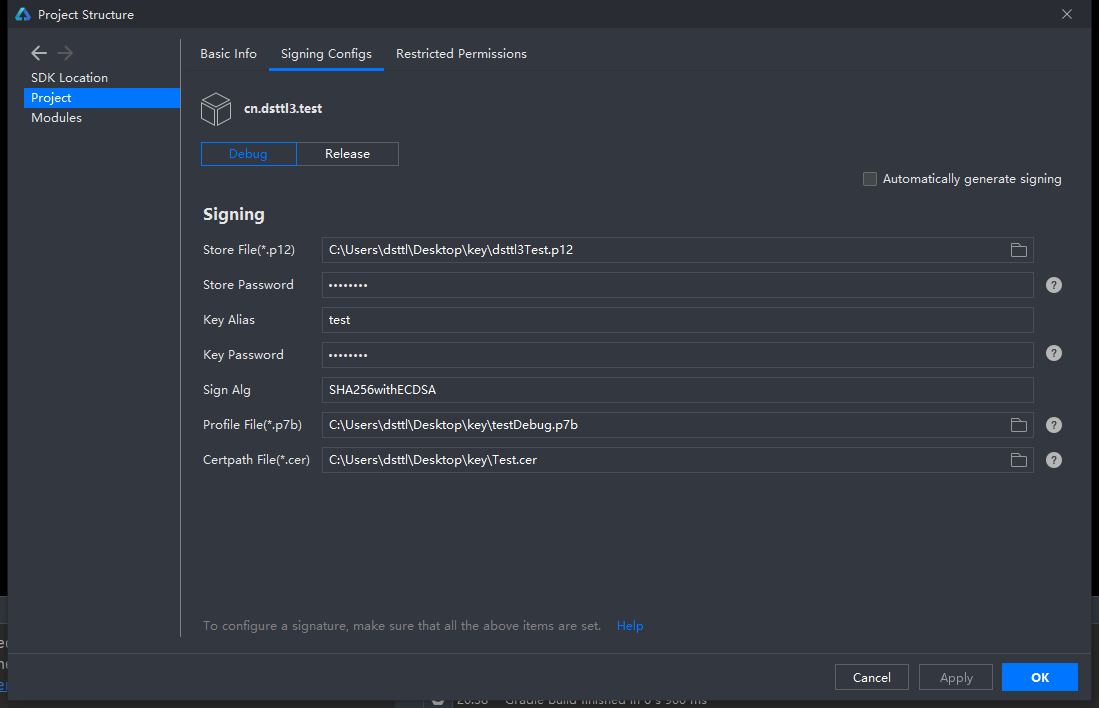Viewport: 1099px width, 708px height.
Task: Browse for Profile File folder icon
Action: click(x=1019, y=425)
